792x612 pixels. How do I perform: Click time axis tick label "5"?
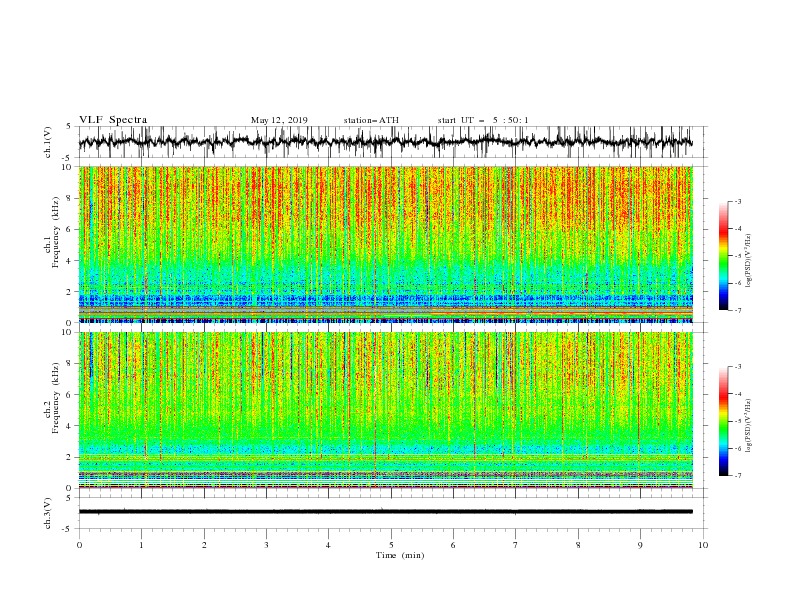pos(391,545)
